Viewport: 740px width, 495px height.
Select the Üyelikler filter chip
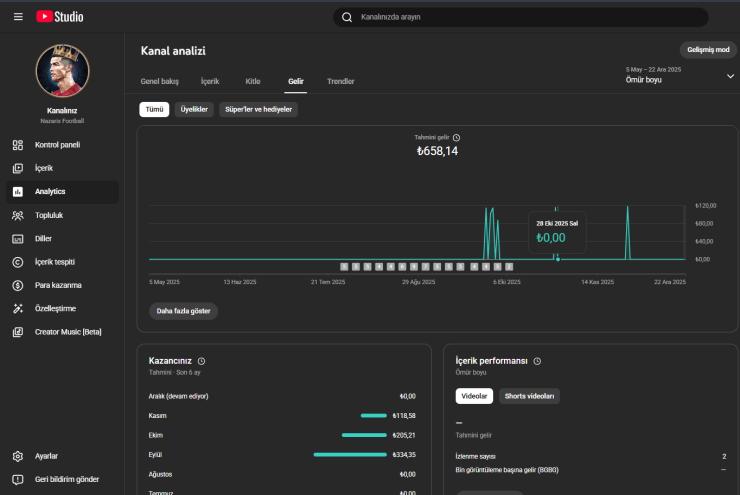point(194,110)
